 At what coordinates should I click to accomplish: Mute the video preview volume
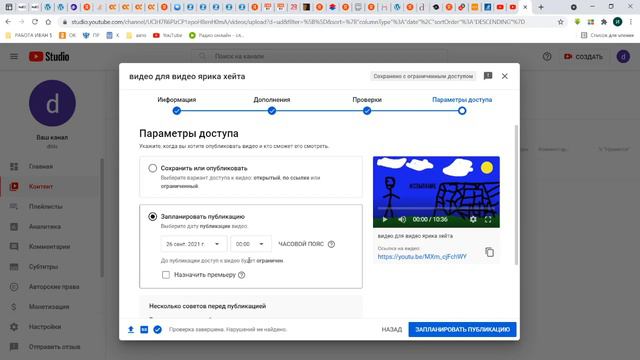(402, 219)
